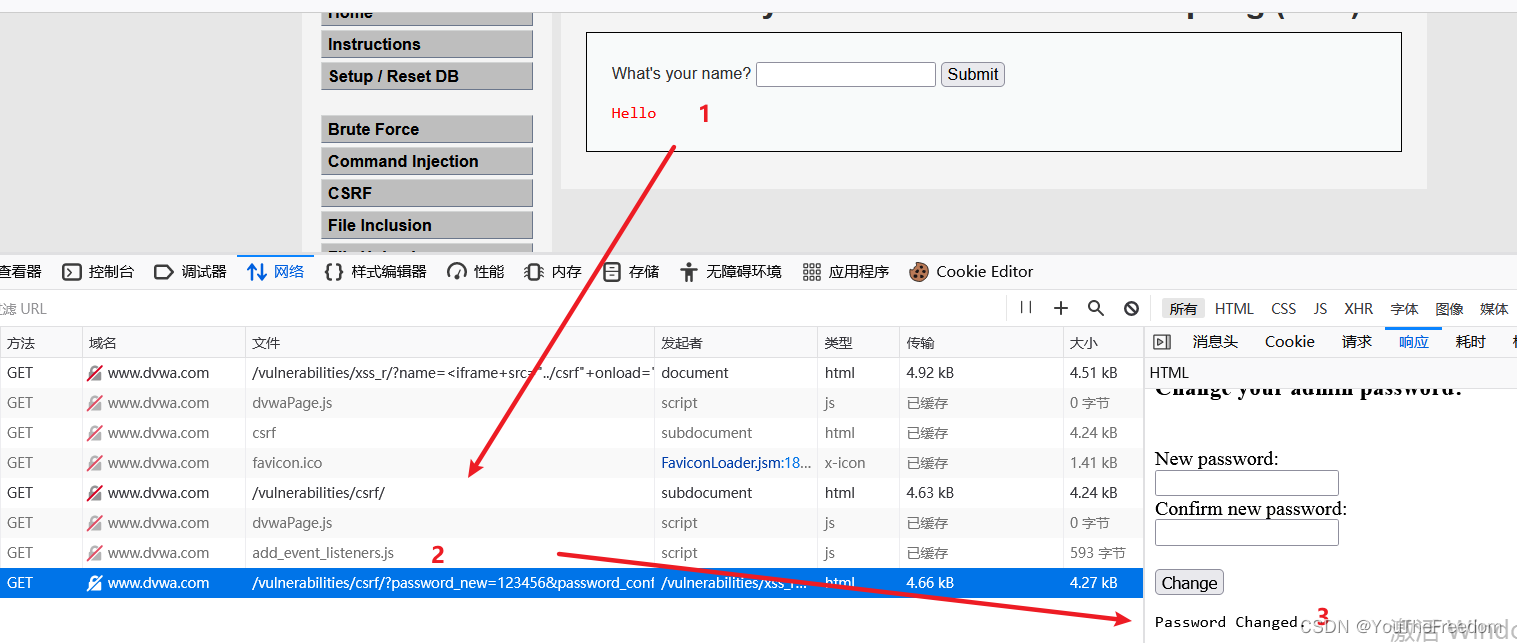
Task: Select the password_new=123456 request row
Action: tap(571, 583)
